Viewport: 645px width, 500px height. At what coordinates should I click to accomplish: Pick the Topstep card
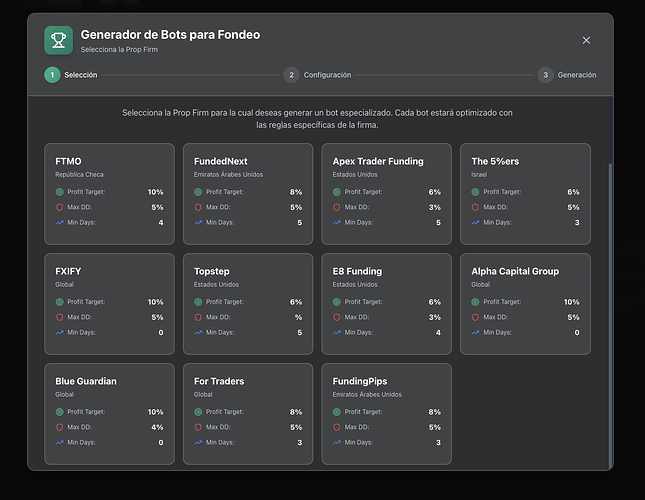pyautogui.click(x=248, y=304)
